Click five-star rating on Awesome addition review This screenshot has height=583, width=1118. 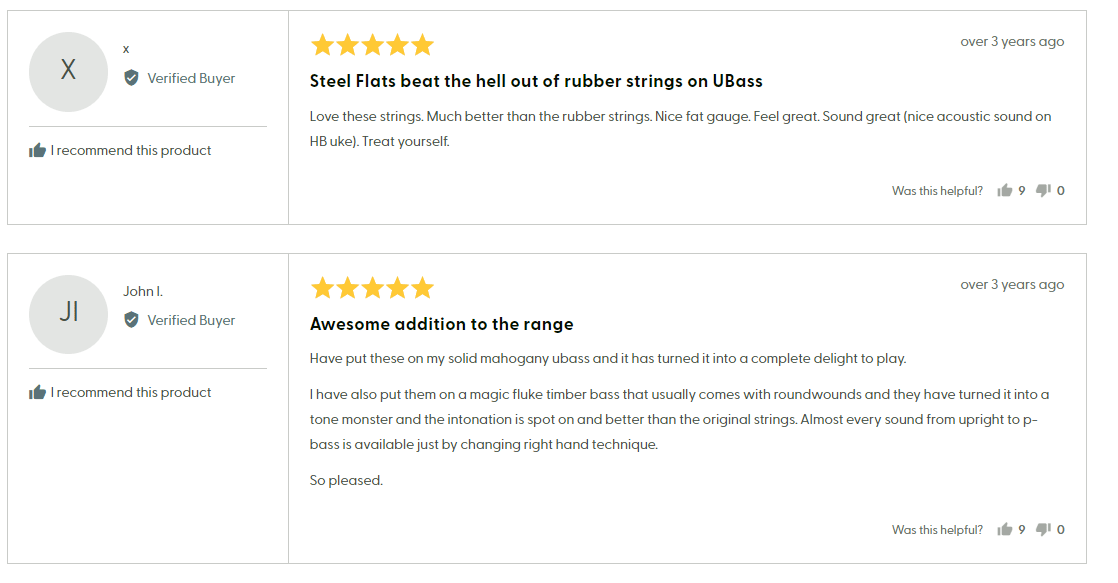[372, 288]
